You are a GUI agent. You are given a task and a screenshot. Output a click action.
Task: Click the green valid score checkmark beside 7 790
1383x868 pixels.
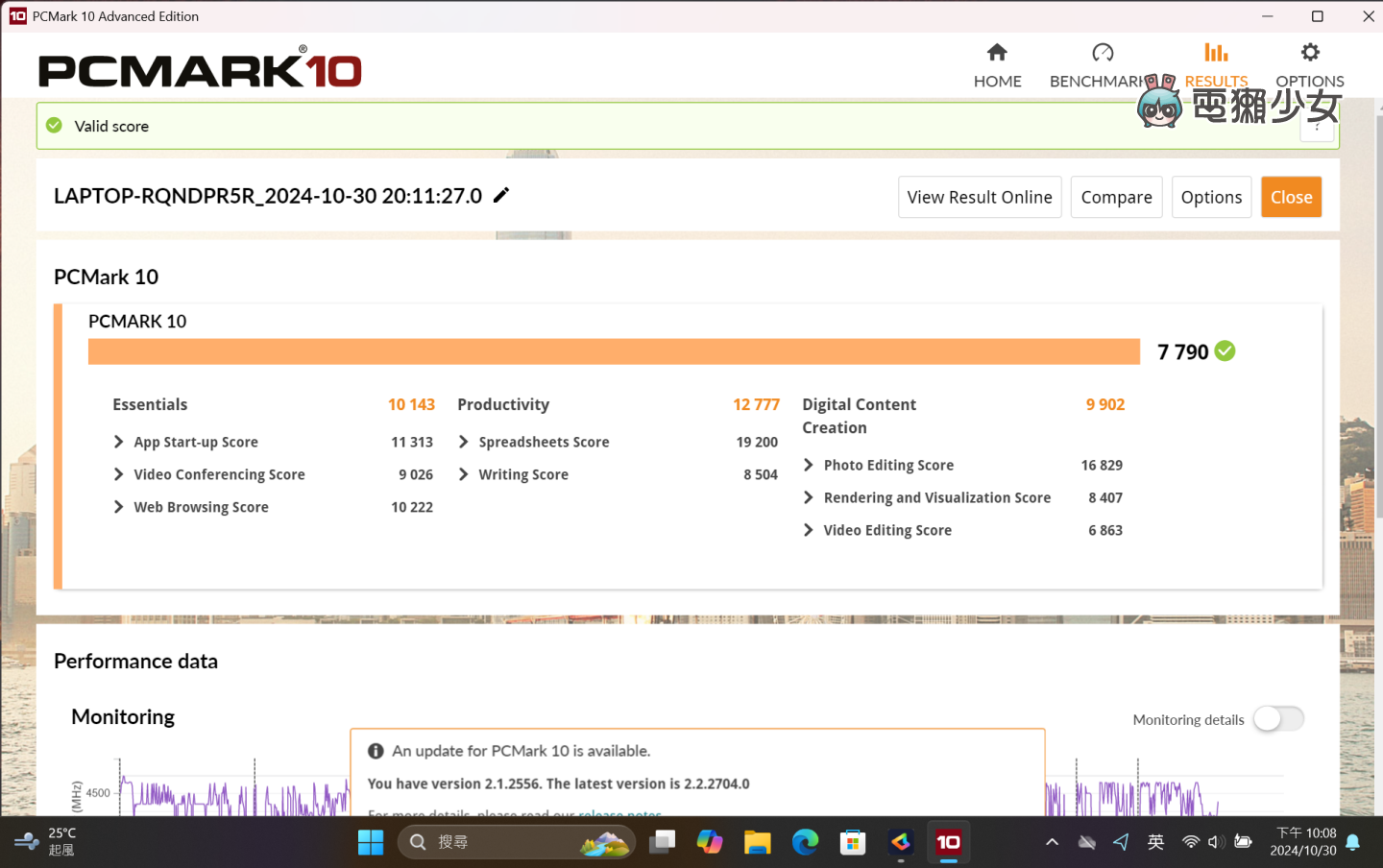click(1225, 351)
